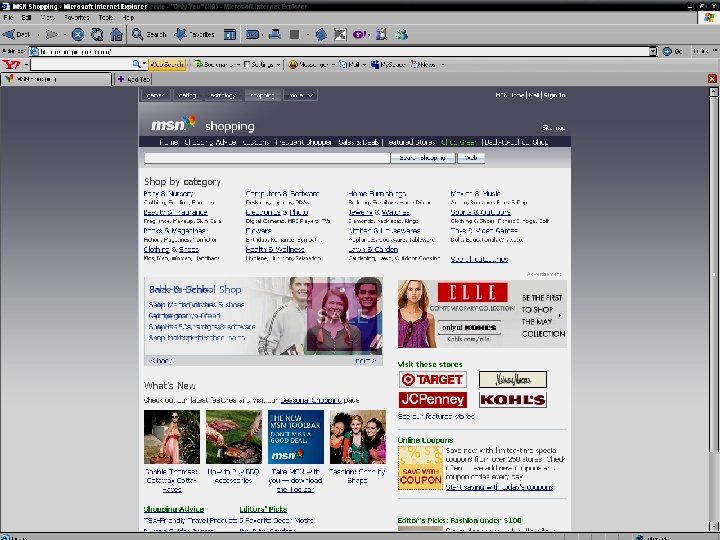Open the Frequent Shopper nav link
The width and height of the screenshot is (720, 540).
pyautogui.click(x=304, y=142)
